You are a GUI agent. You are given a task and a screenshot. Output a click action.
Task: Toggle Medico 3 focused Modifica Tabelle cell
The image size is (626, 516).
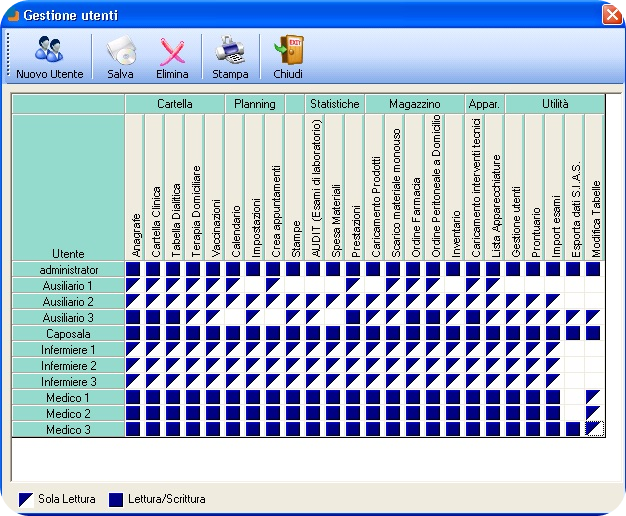[594, 429]
